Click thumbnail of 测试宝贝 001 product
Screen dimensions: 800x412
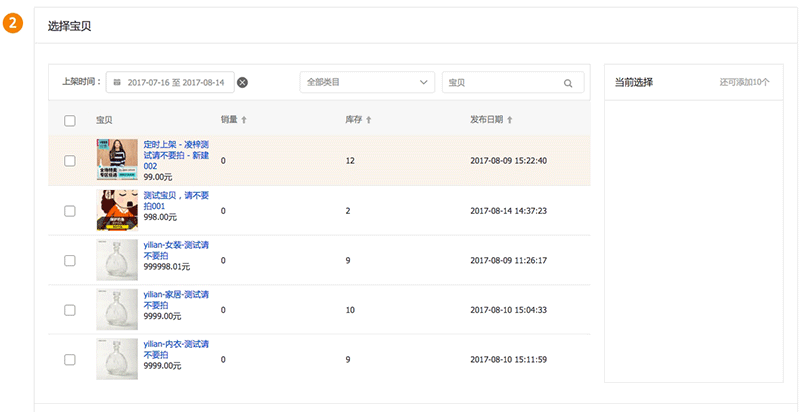click(116, 211)
